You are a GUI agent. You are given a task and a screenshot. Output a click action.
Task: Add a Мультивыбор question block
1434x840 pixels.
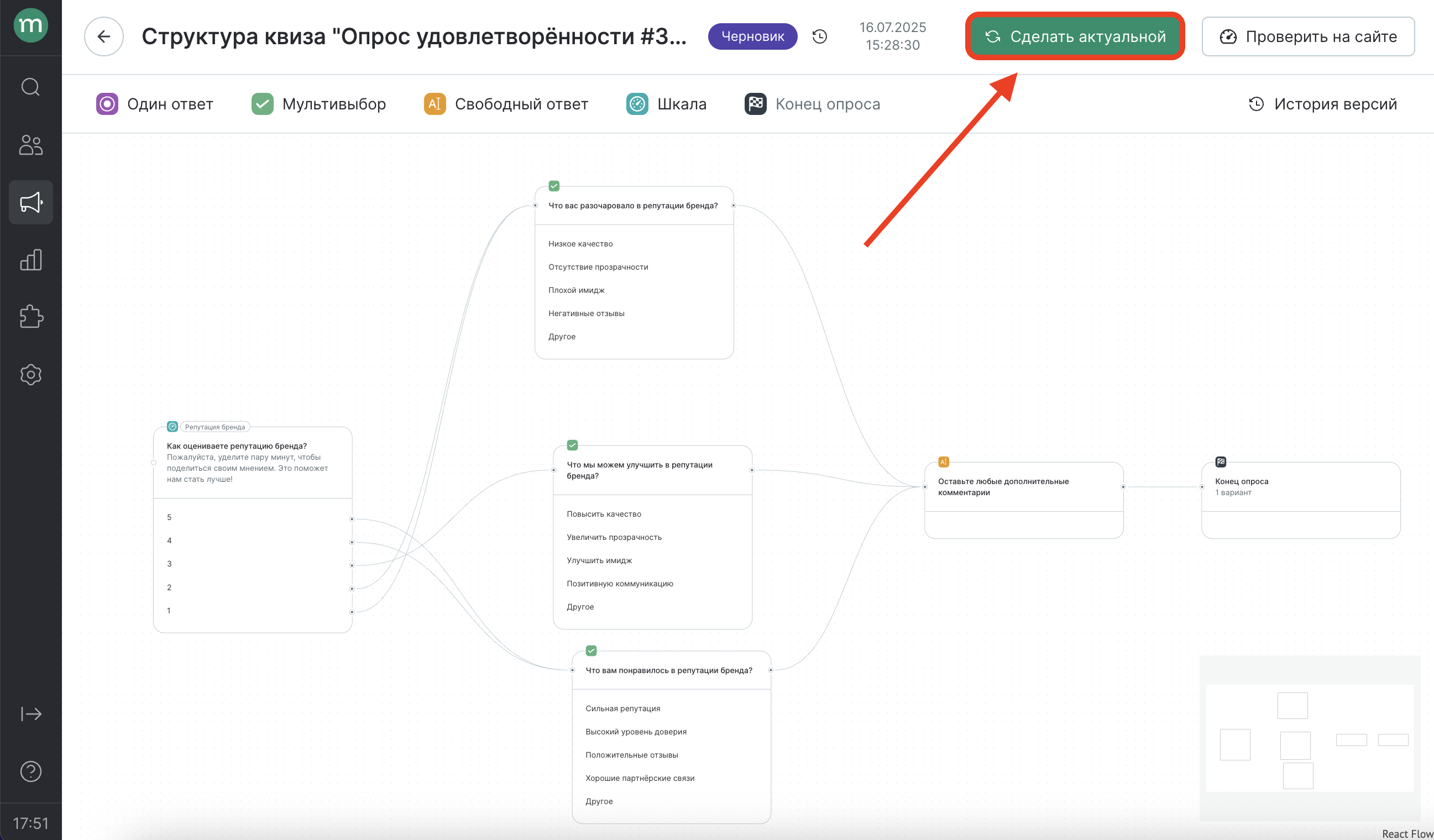tap(318, 104)
